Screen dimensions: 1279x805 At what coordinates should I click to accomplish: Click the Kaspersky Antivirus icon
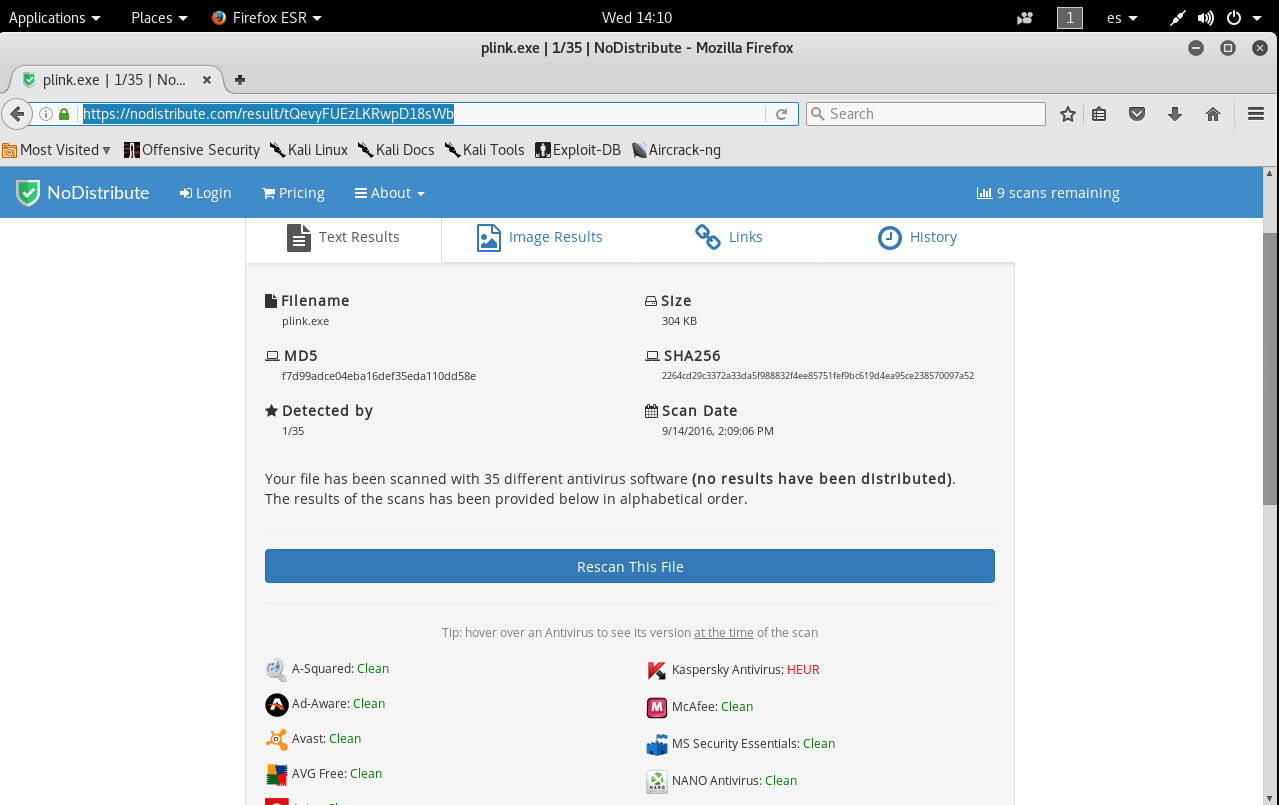657,670
